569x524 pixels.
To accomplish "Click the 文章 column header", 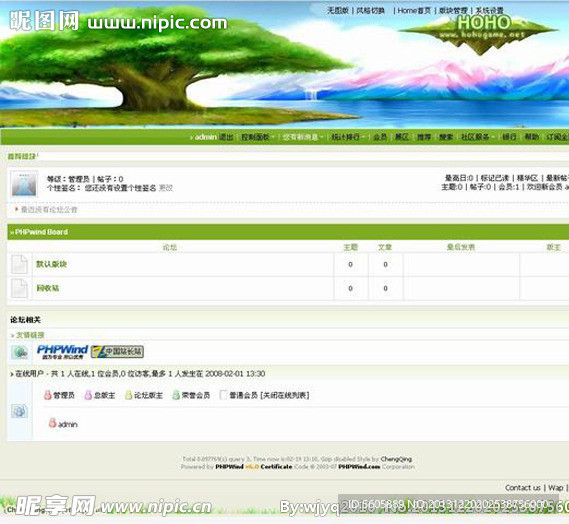I will tap(385, 247).
